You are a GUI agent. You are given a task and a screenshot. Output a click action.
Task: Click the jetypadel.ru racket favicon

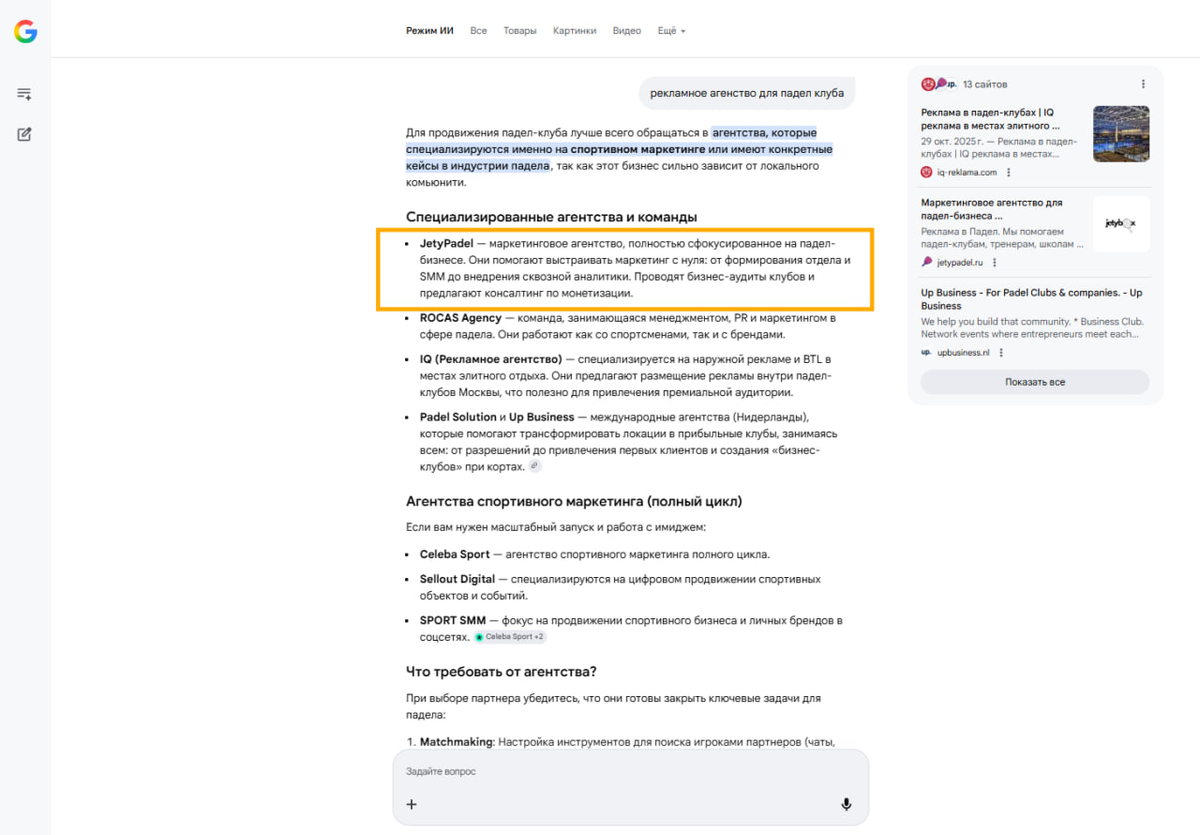925,262
